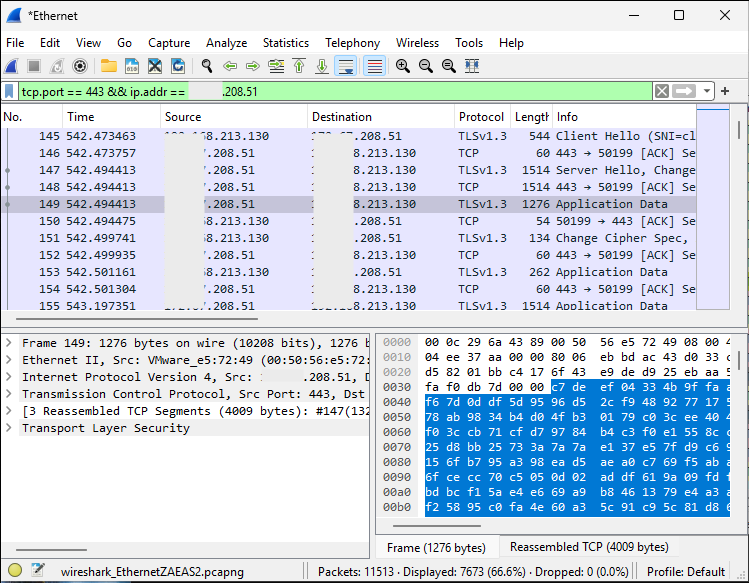Select packet 153 Application Data row
This screenshot has width=749, height=583.
point(349,272)
